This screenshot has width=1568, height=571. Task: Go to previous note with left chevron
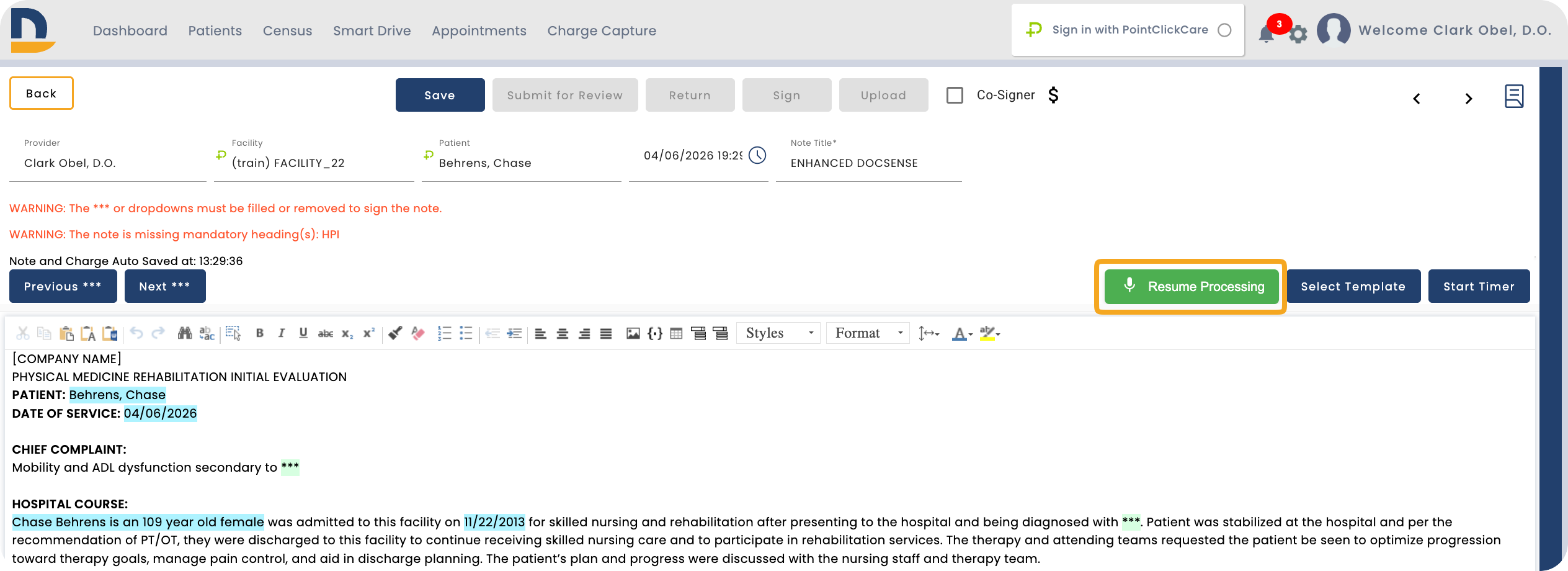[x=1417, y=98]
